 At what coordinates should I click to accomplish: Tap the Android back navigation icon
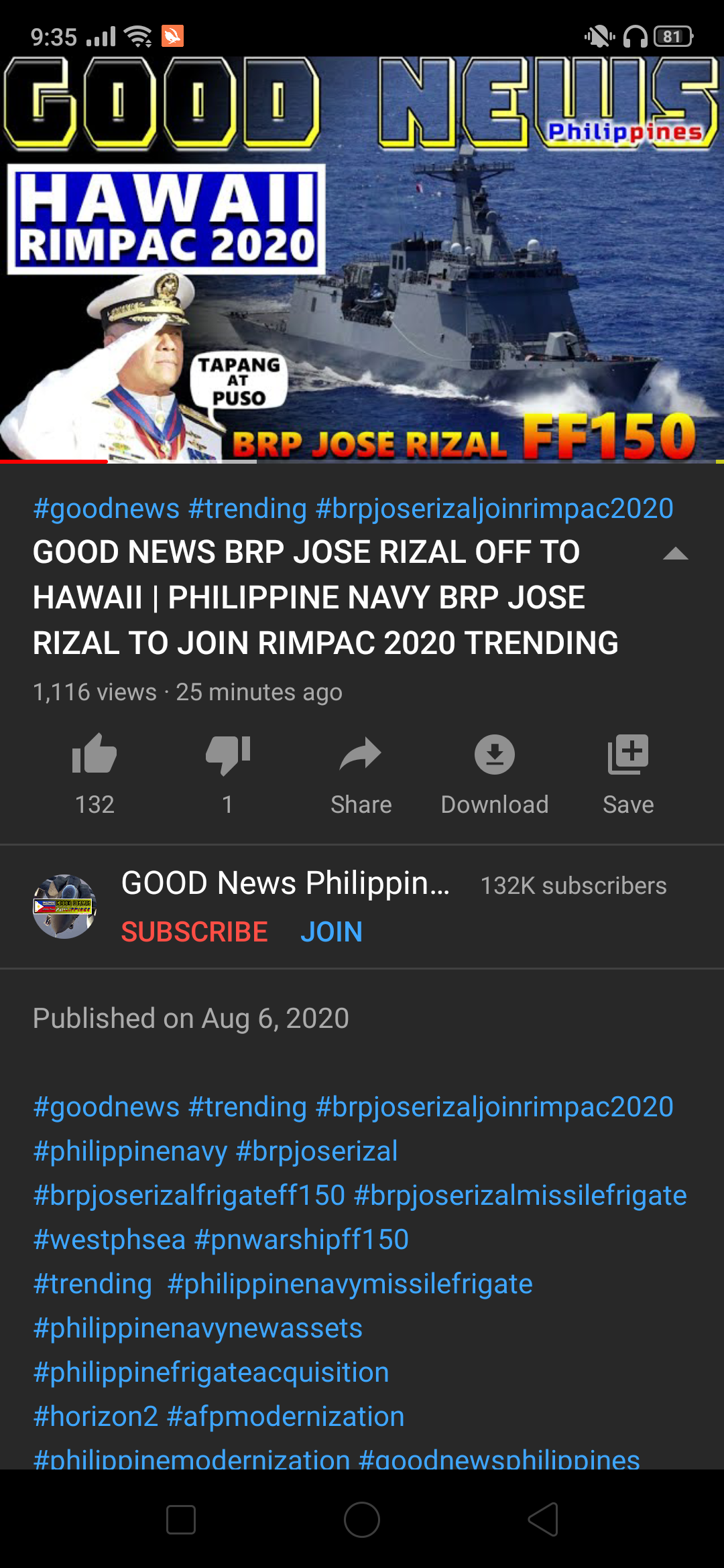point(543,1519)
